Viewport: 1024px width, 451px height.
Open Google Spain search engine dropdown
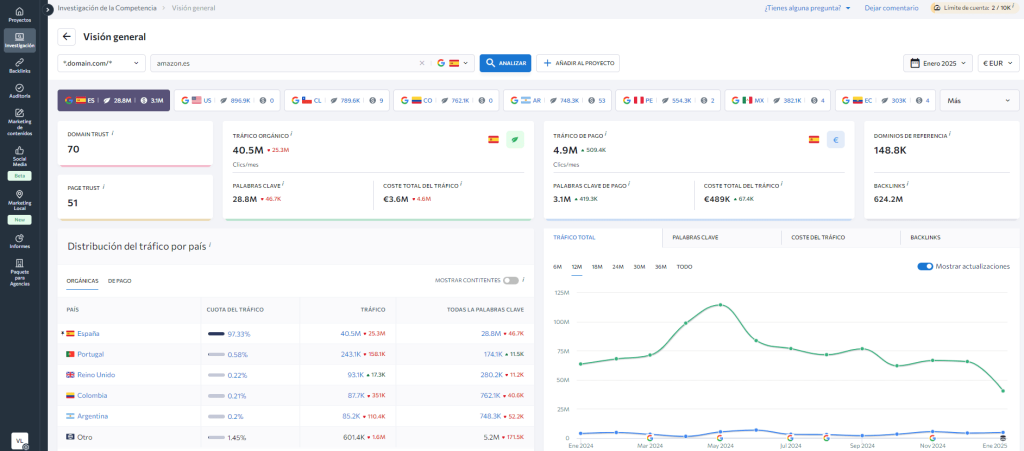point(455,63)
